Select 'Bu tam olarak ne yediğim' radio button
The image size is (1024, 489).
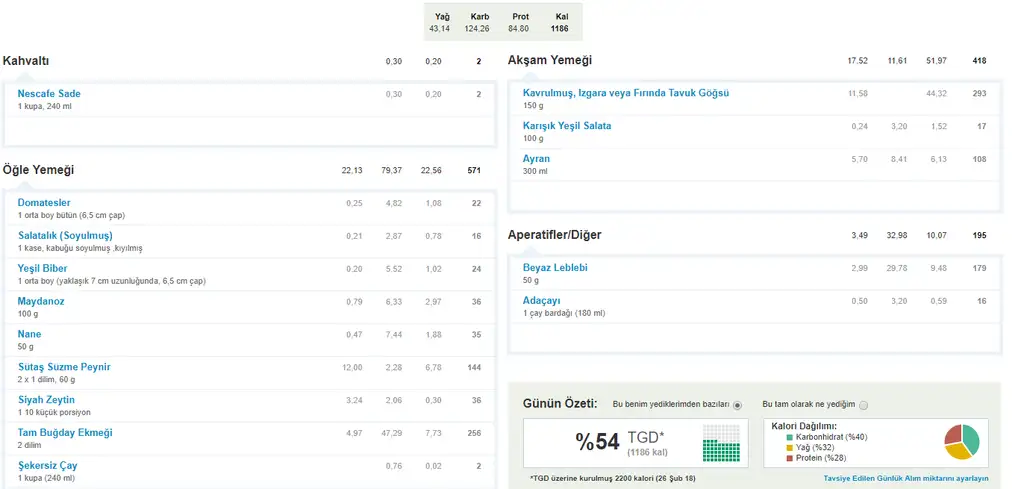pos(863,405)
